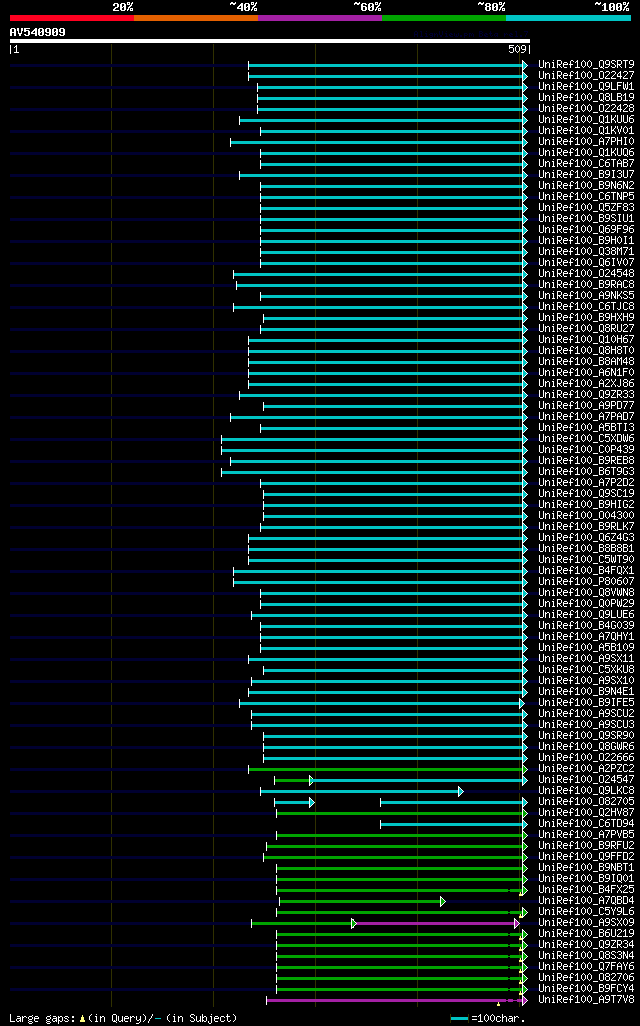Select label UniRef100_A9NKS5
Image resolution: width=640 pixels, height=1026 pixels.
click(586, 296)
